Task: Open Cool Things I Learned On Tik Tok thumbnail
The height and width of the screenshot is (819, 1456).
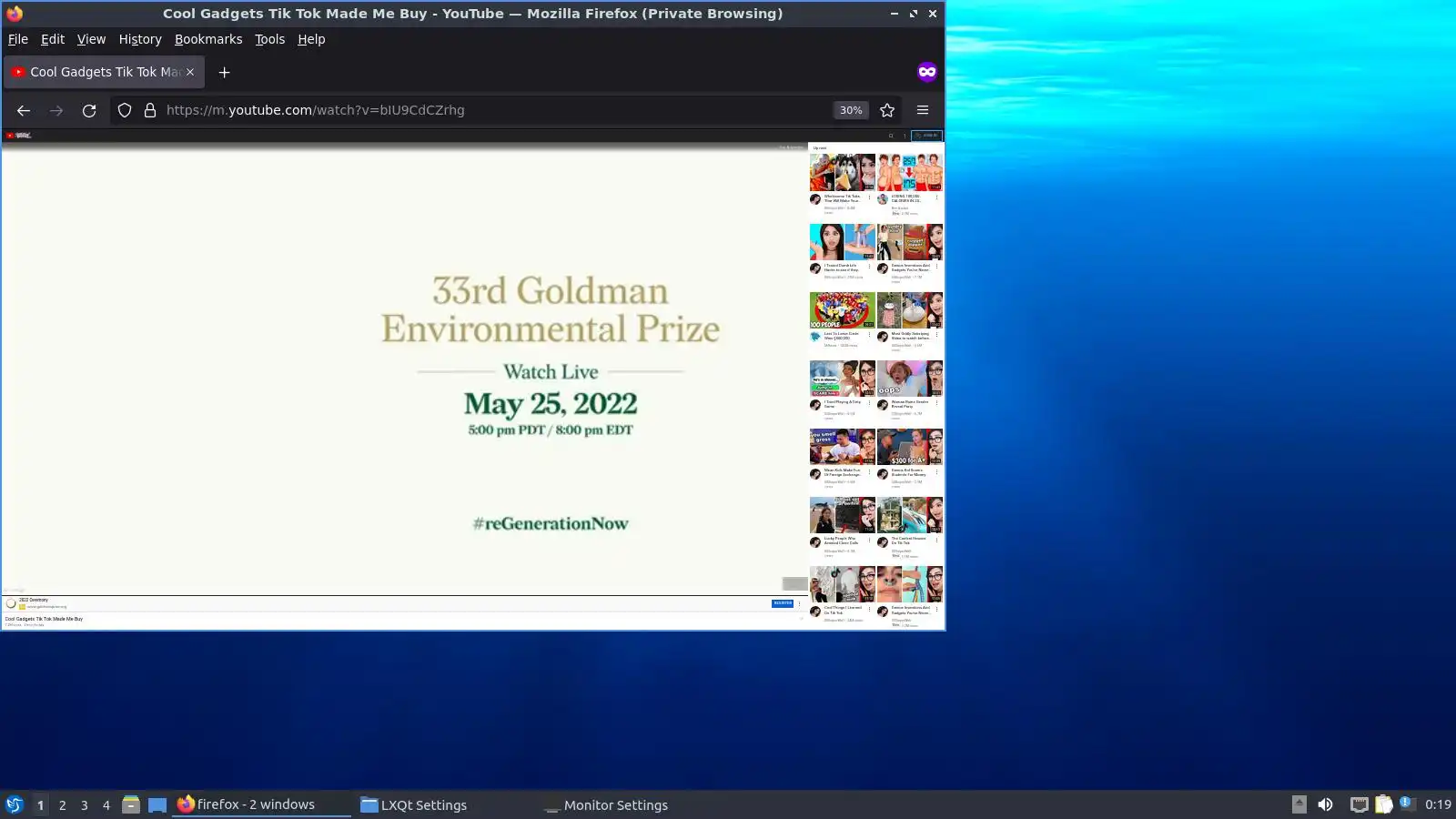Action: click(x=843, y=584)
